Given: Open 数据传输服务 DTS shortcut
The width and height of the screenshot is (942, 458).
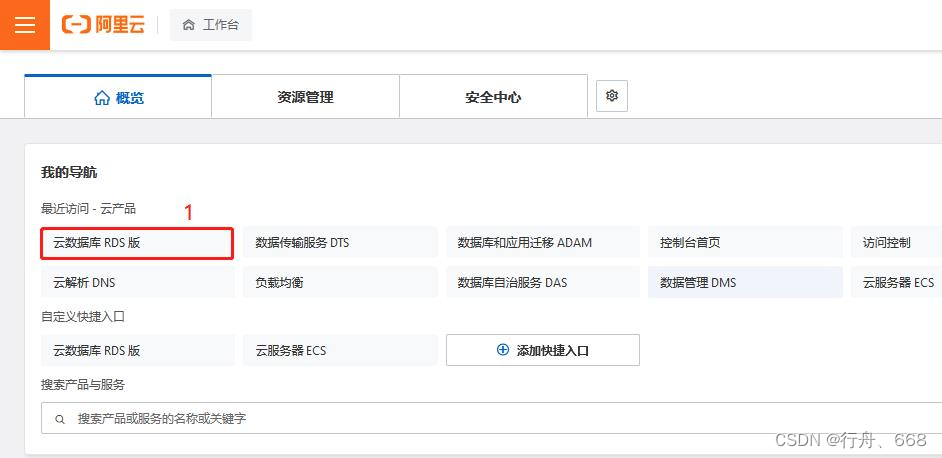Looking at the screenshot, I should click(340, 243).
